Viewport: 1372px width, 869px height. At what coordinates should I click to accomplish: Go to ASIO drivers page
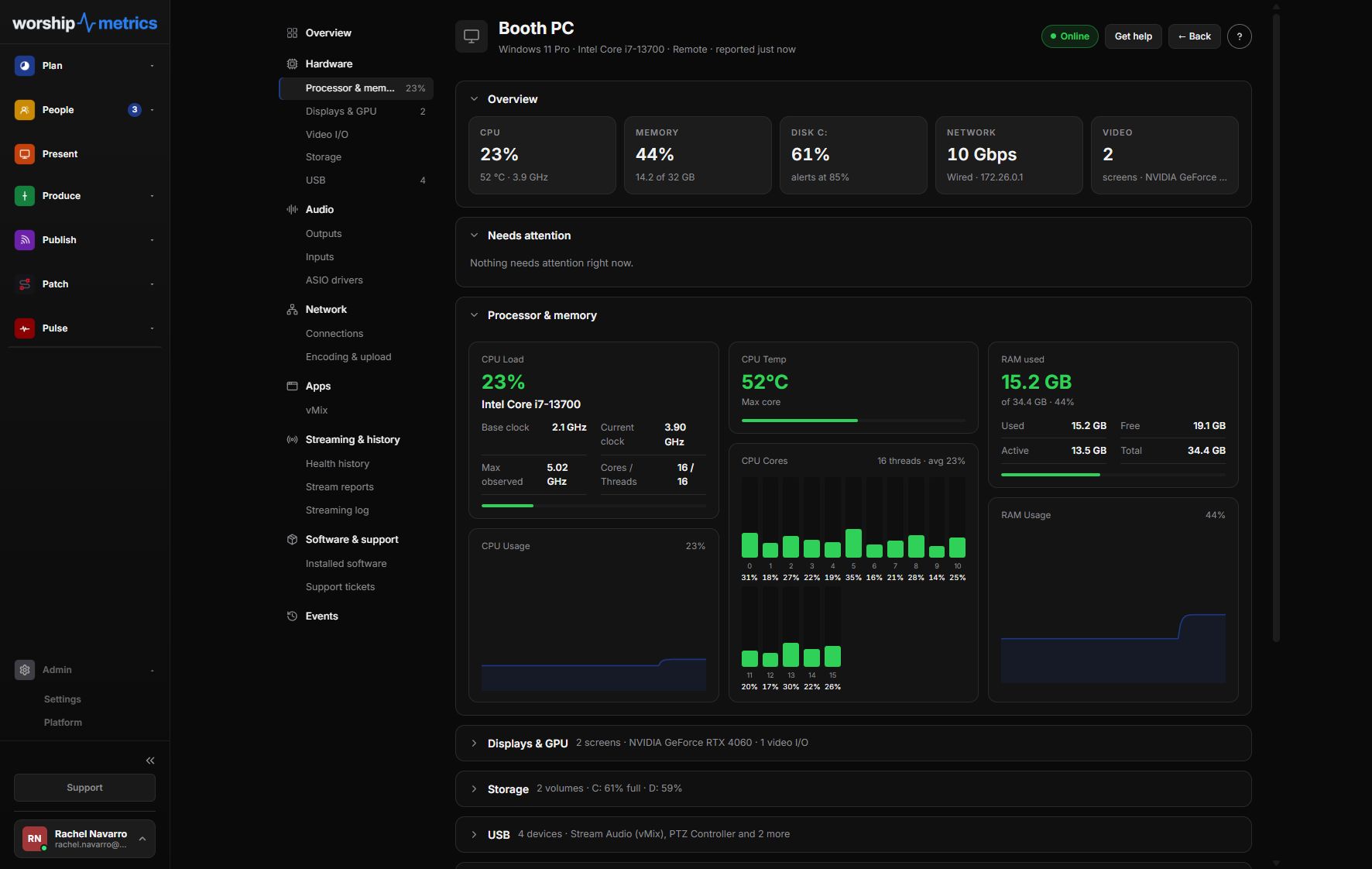pos(356,280)
